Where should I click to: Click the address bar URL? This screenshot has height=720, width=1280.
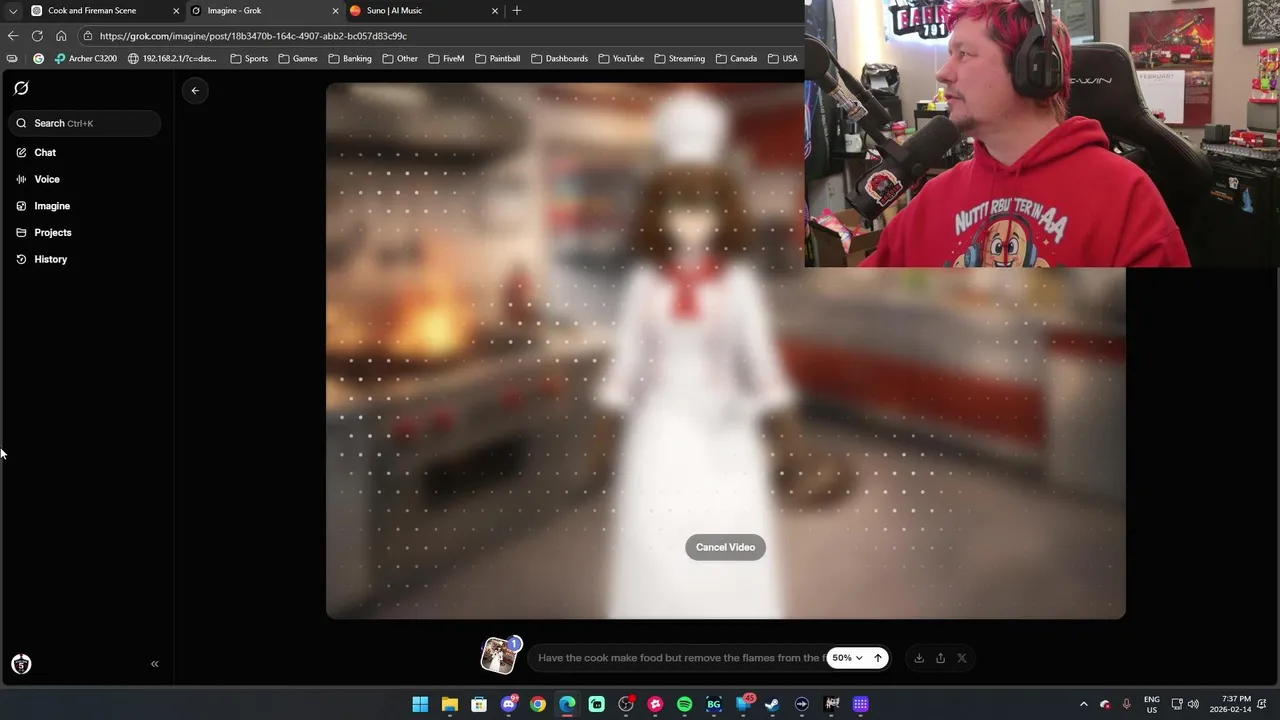(x=253, y=36)
